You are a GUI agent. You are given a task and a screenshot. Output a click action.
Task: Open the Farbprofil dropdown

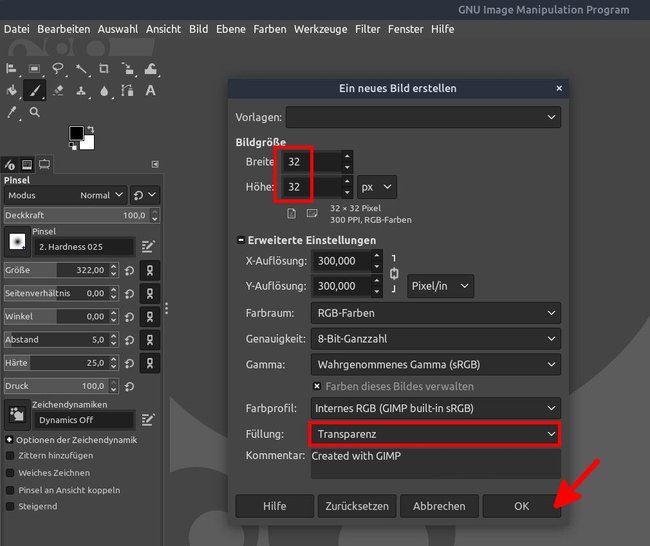pos(436,408)
